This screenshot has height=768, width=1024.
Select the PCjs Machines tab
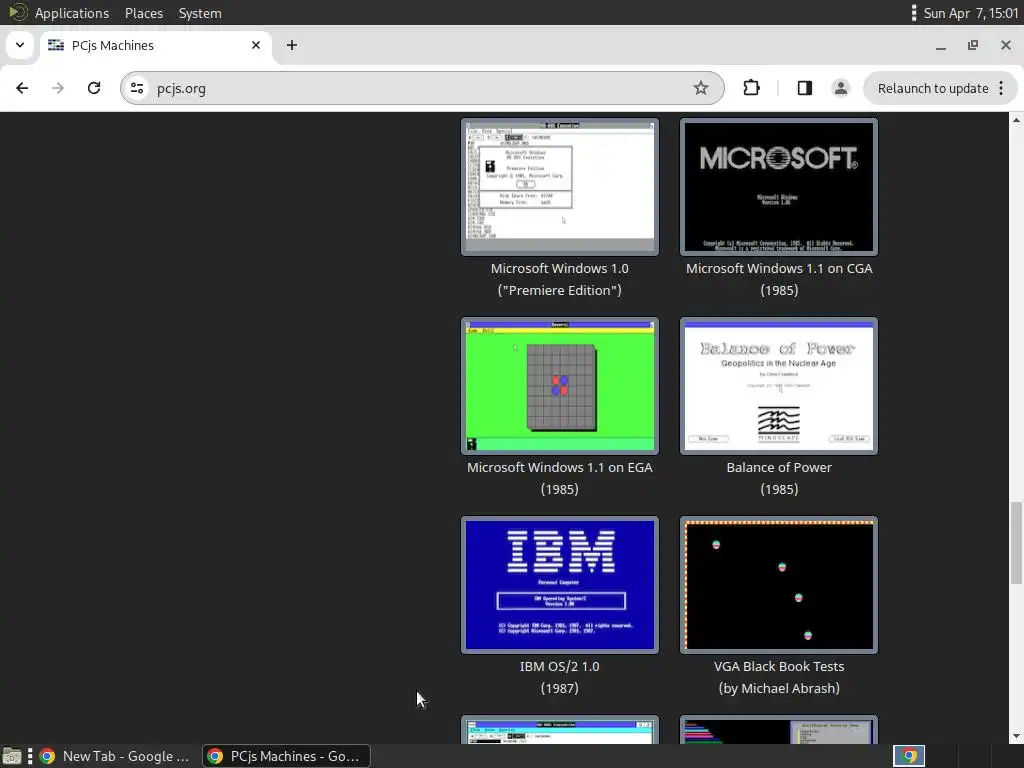(157, 45)
